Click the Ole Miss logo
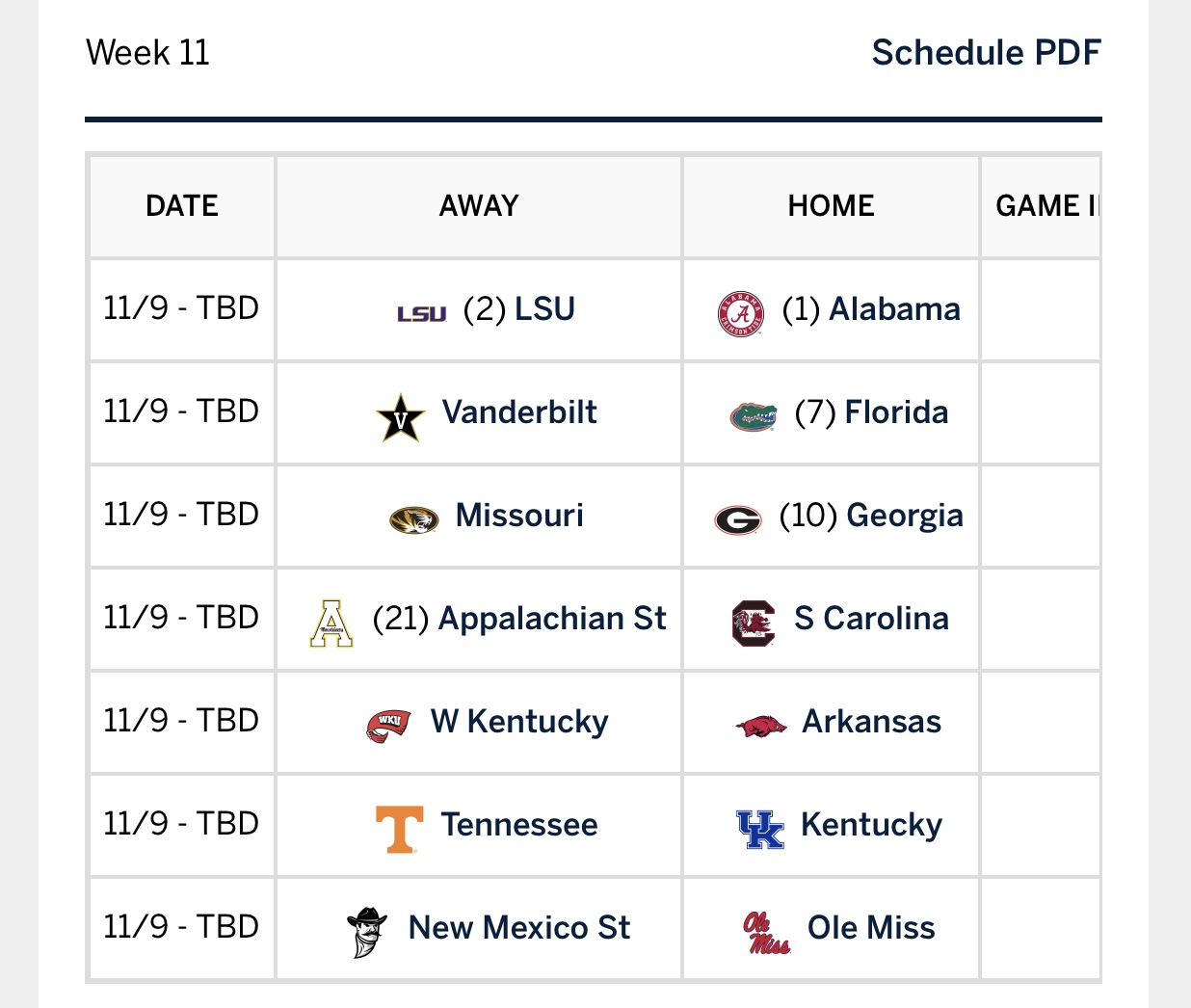Screen dimensions: 1191x1008 tap(766, 932)
